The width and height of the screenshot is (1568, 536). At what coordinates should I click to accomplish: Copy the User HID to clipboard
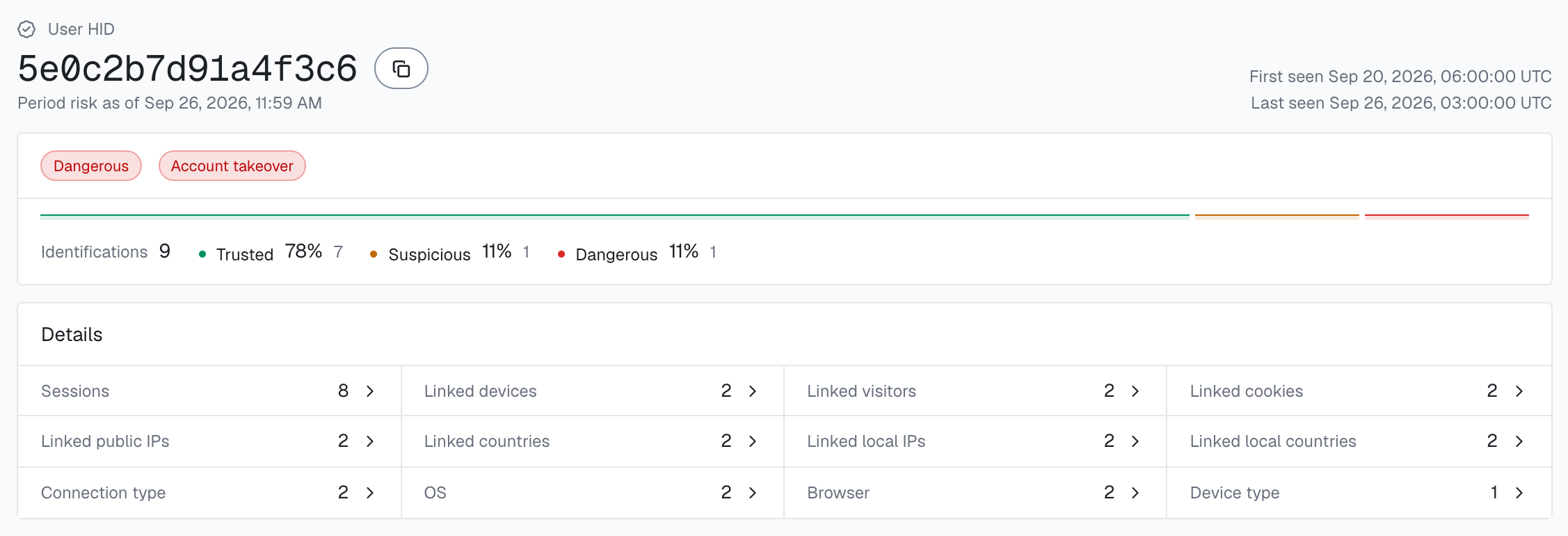tap(401, 68)
